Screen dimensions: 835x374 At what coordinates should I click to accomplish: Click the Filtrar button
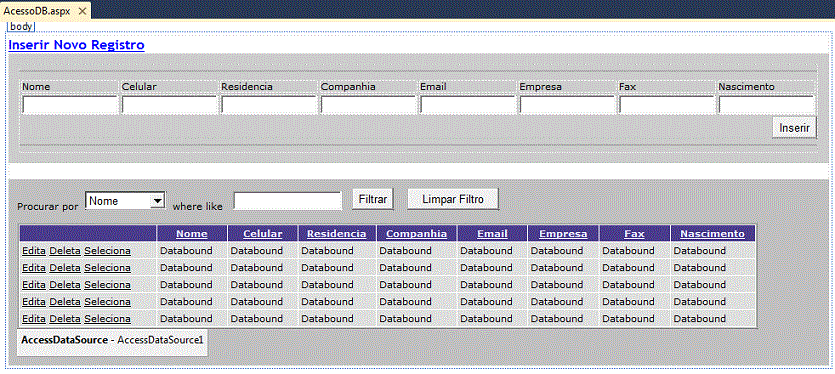tap(373, 199)
